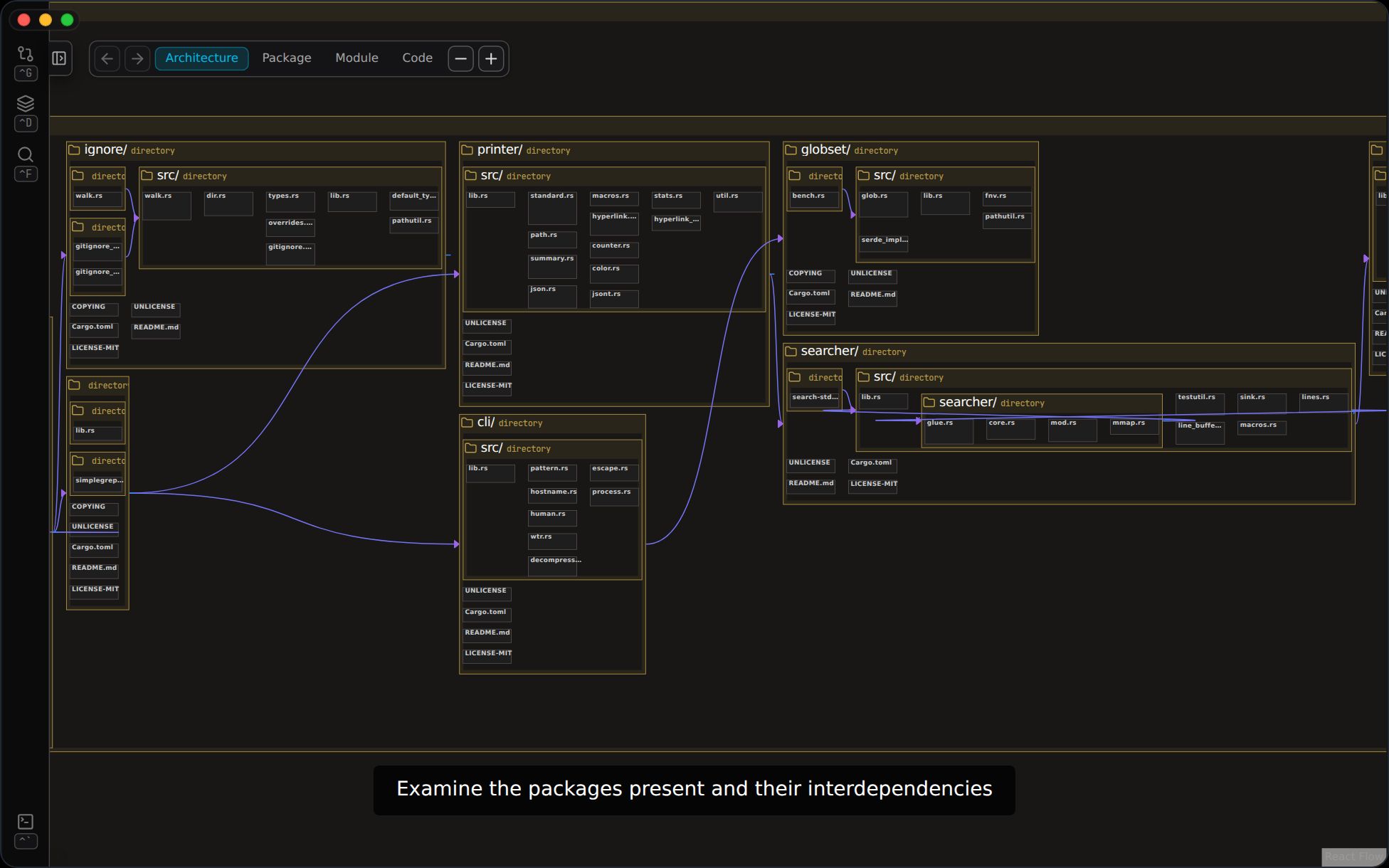
Task: Select jsont.rs file node
Action: click(x=614, y=299)
